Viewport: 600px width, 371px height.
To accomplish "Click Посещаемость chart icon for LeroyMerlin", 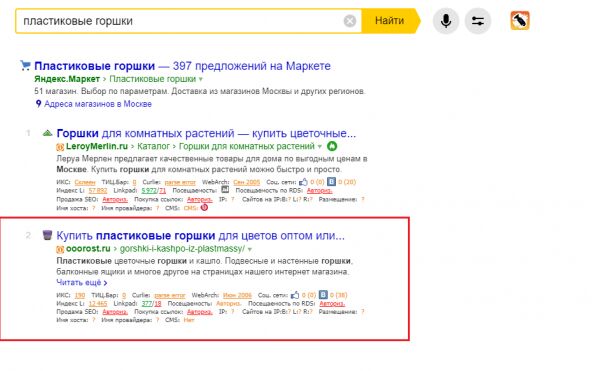I will [x=225, y=190].
